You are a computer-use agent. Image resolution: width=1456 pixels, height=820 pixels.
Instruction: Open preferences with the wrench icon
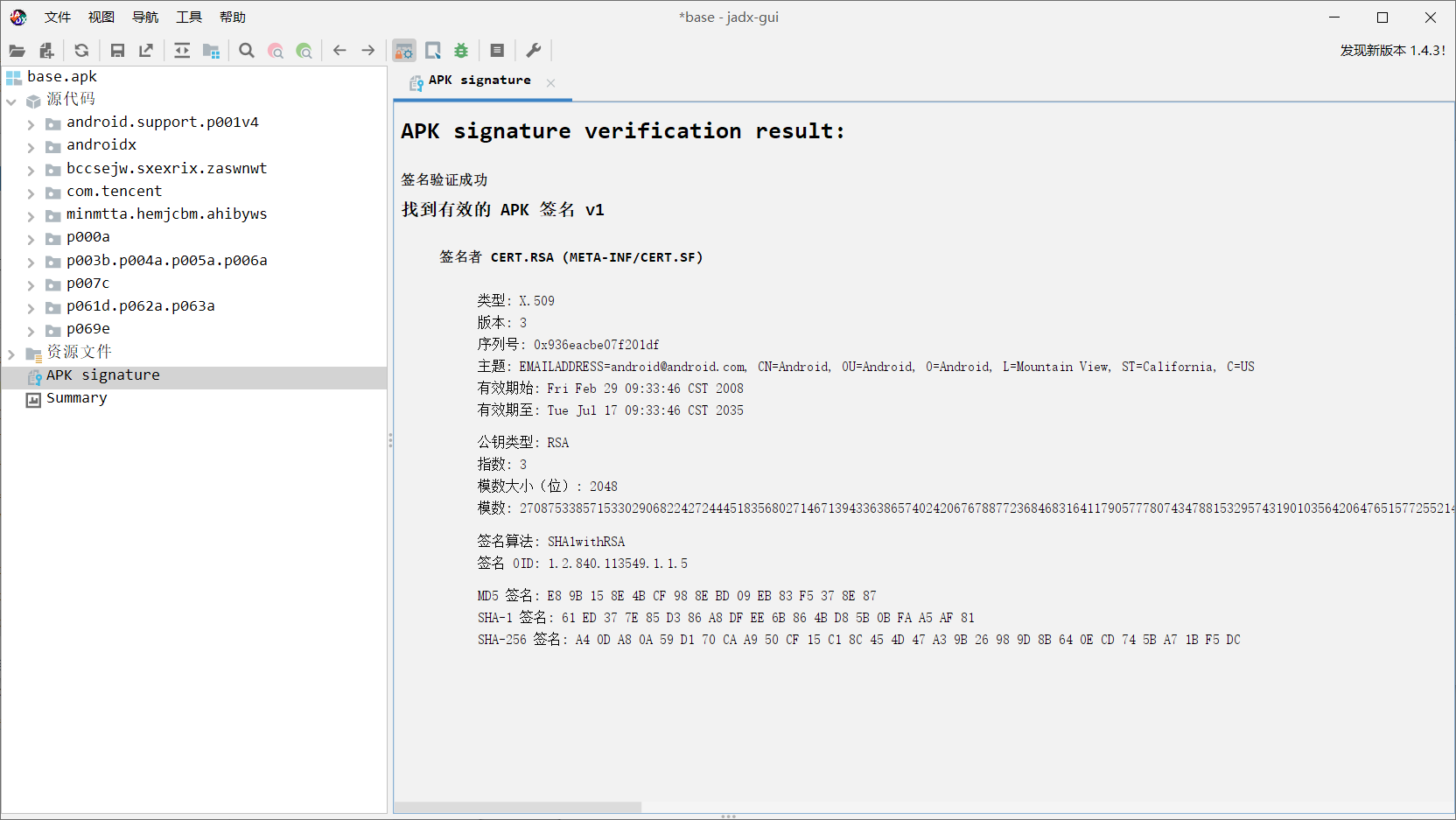coord(533,51)
